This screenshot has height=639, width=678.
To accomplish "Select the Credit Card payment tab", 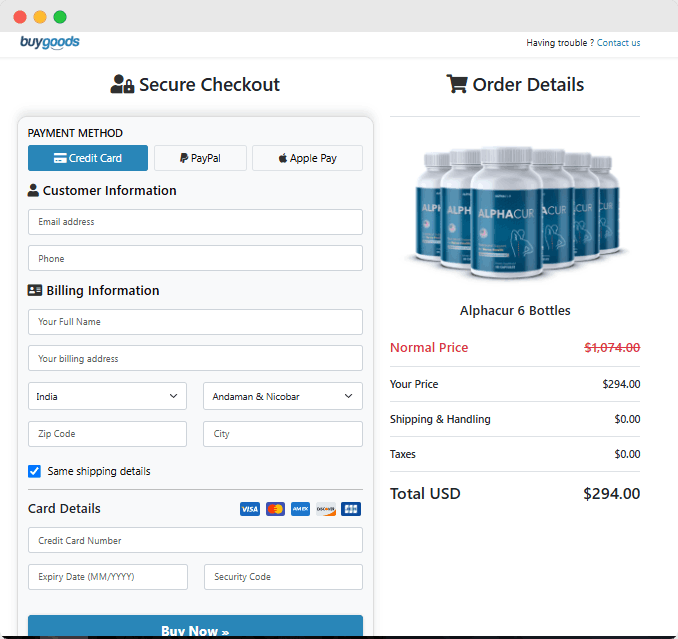I will [88, 158].
